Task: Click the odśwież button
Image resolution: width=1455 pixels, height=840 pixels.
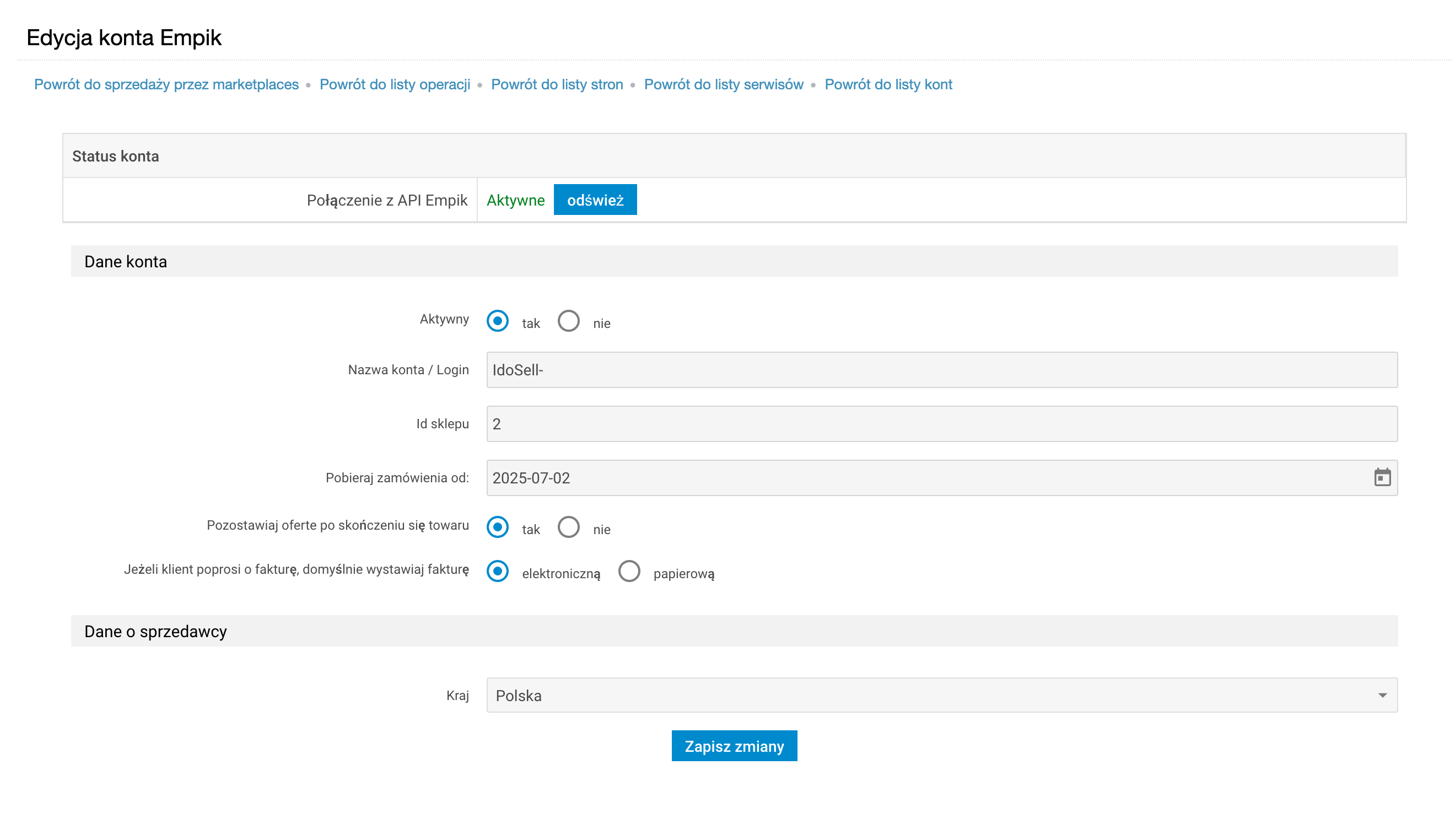Action: [595, 200]
